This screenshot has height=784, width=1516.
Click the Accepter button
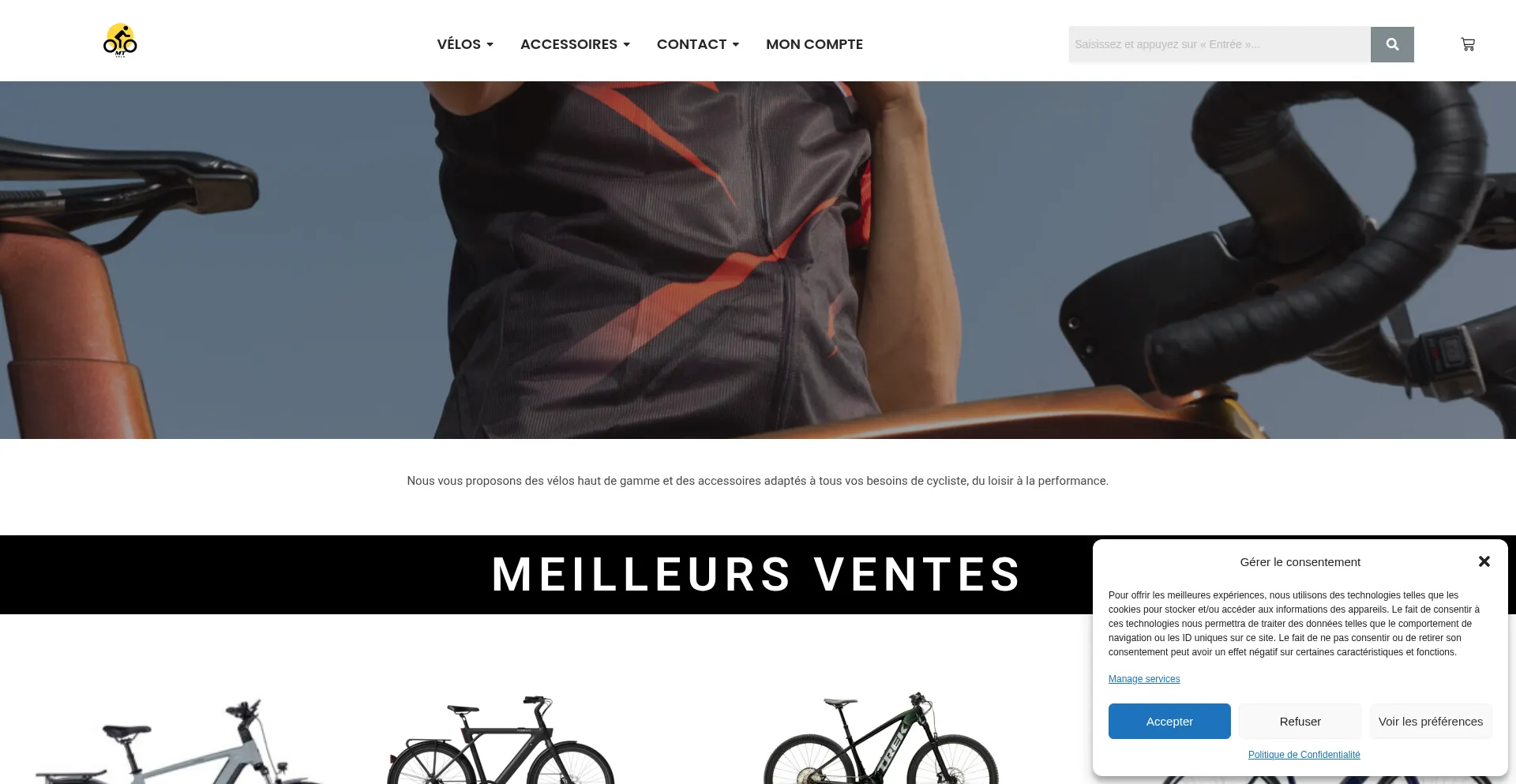tap(1169, 722)
